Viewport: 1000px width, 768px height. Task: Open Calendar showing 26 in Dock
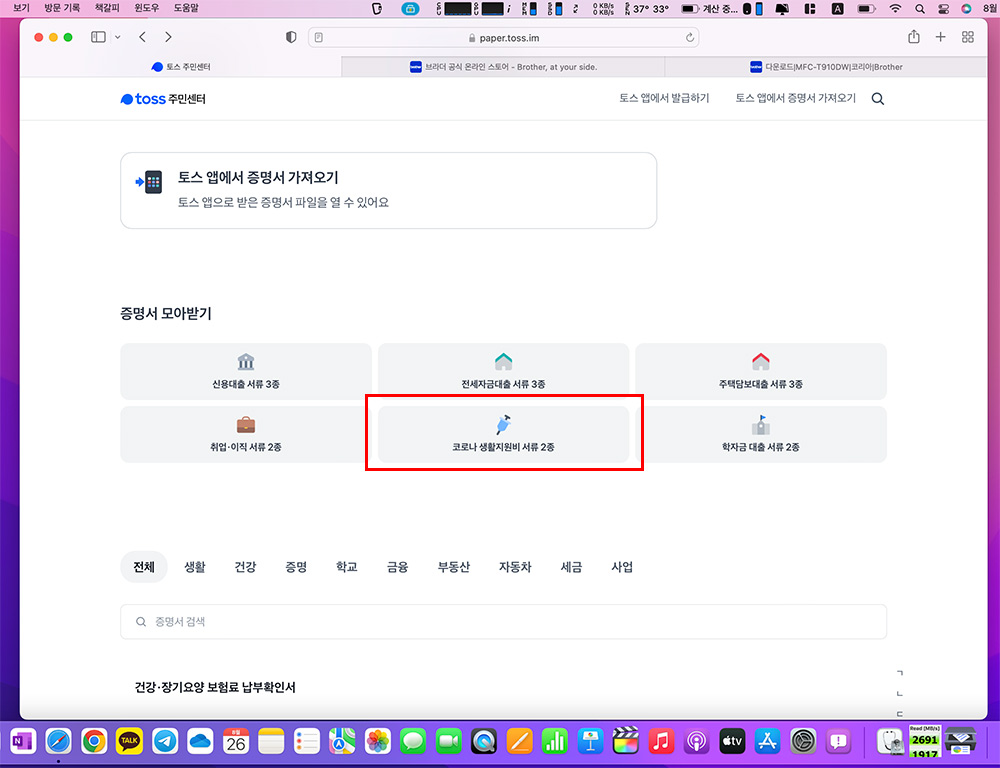click(236, 741)
